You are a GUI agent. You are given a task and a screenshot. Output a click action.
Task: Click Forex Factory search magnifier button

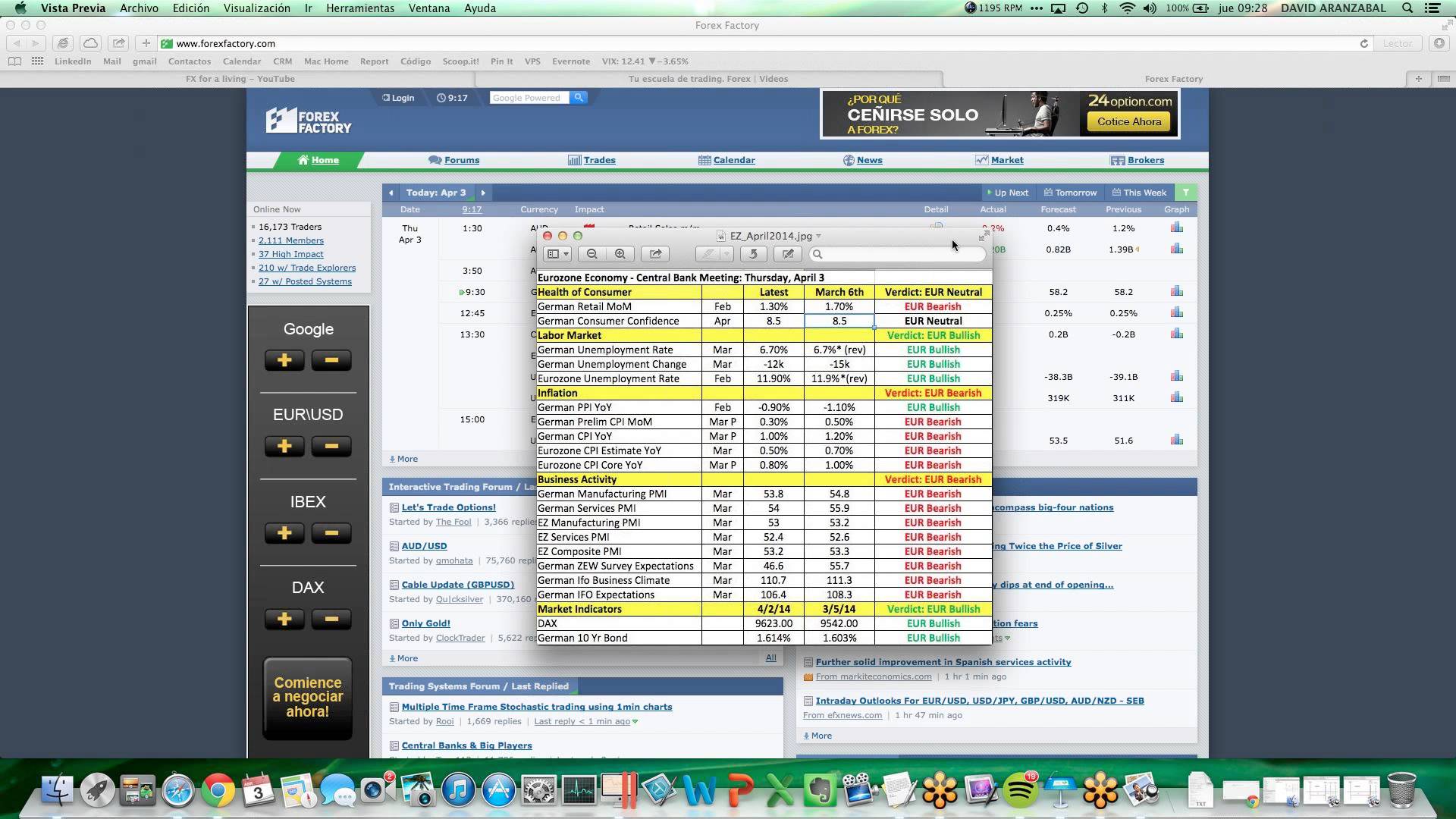[579, 98]
